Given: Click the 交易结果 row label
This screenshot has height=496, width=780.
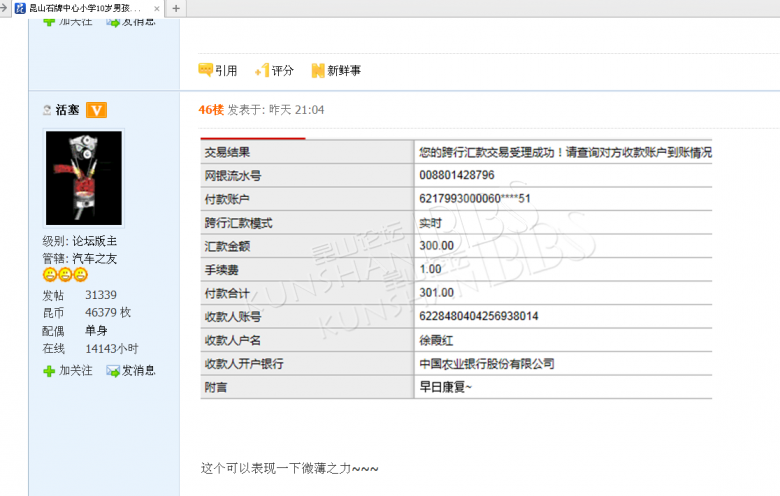Looking at the screenshot, I should pos(227,152).
